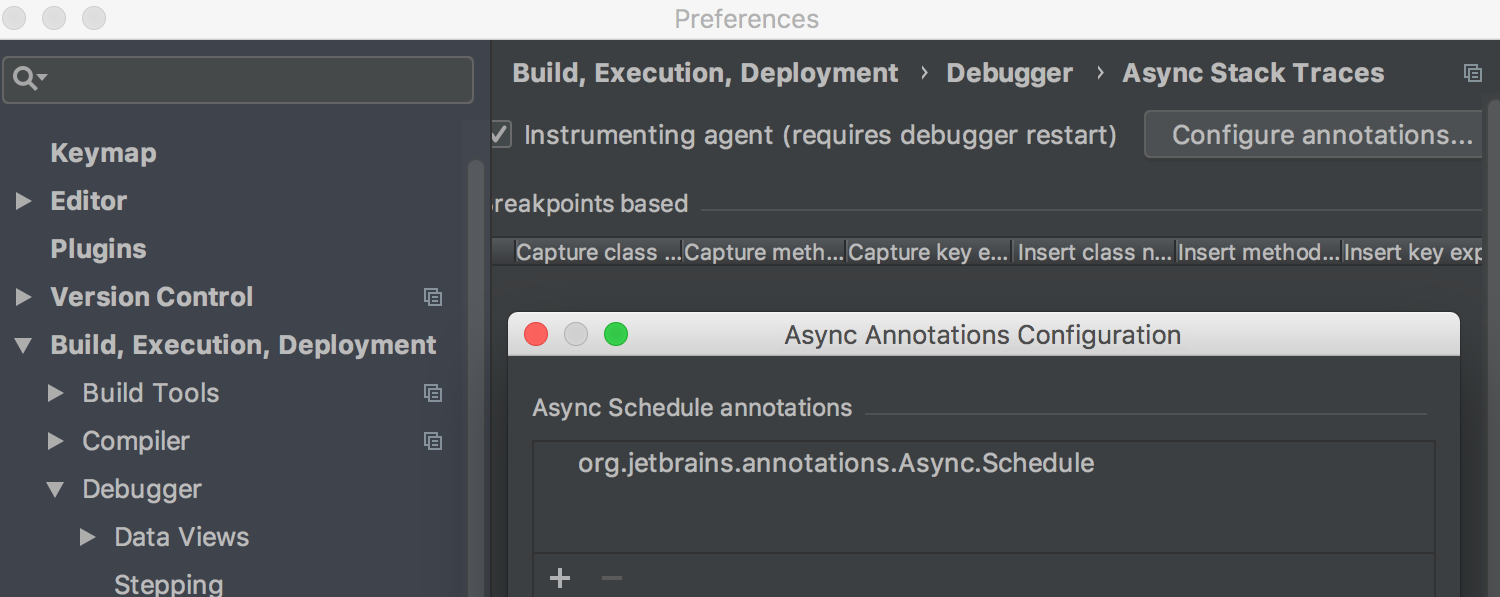This screenshot has width=1500, height=597.
Task: Click the project settings icon beside Async Stack Traces
Action: 1472,73
